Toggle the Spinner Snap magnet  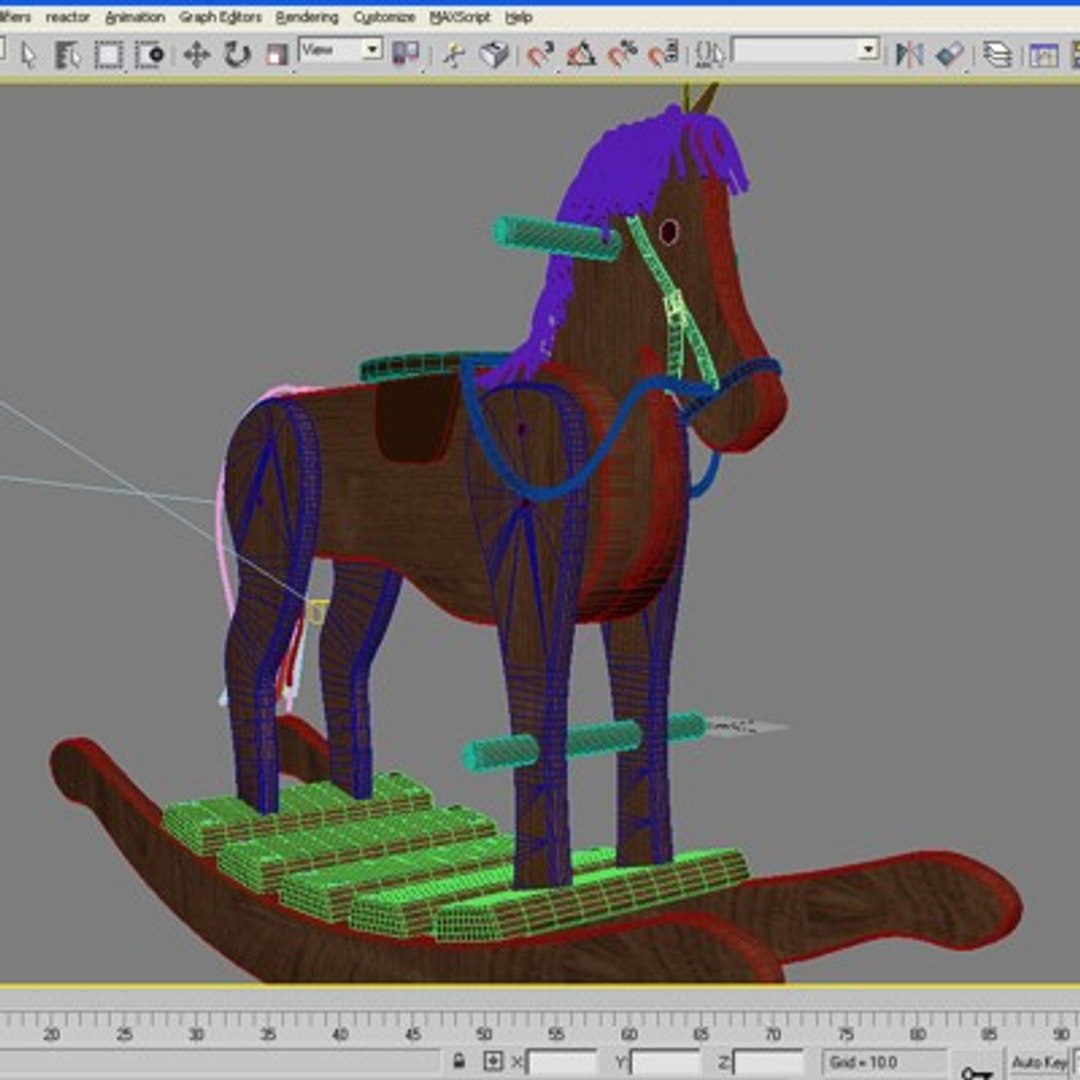663,54
